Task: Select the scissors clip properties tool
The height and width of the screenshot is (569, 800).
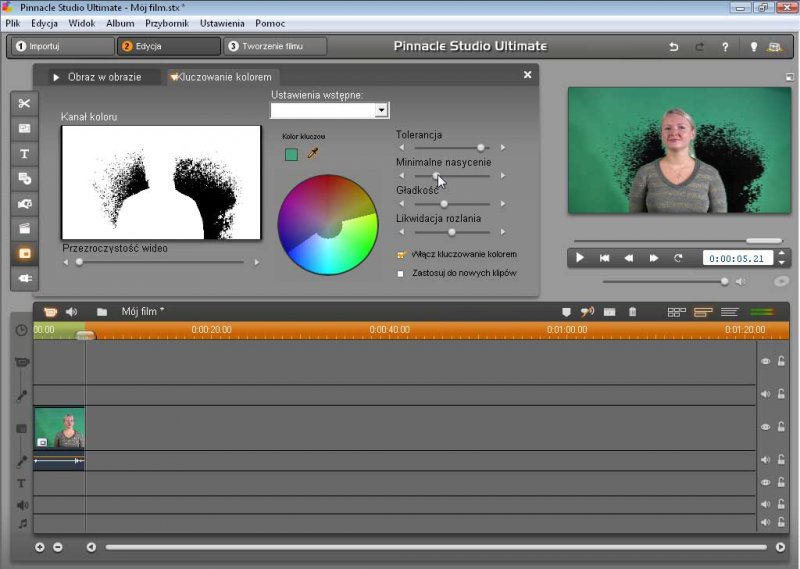Action: click(24, 104)
